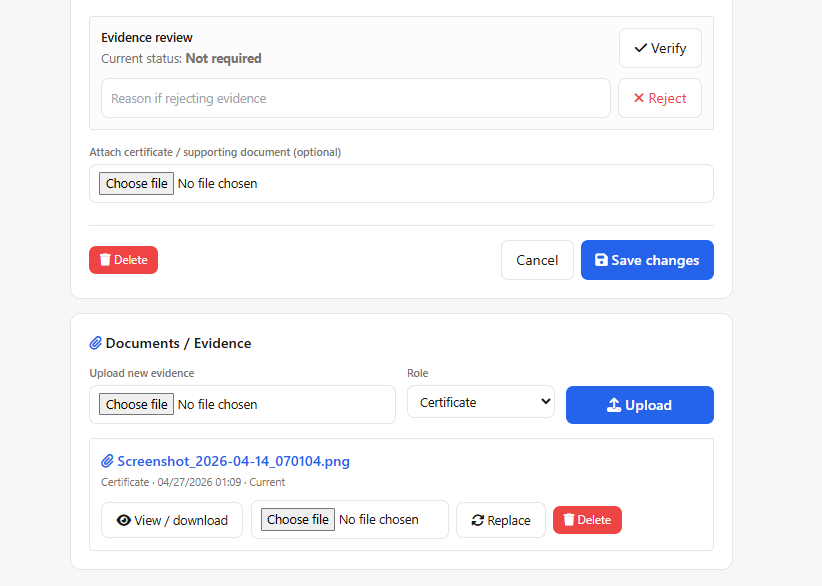
Task: Click the 'Upload new evidence' label
Action: (142, 373)
